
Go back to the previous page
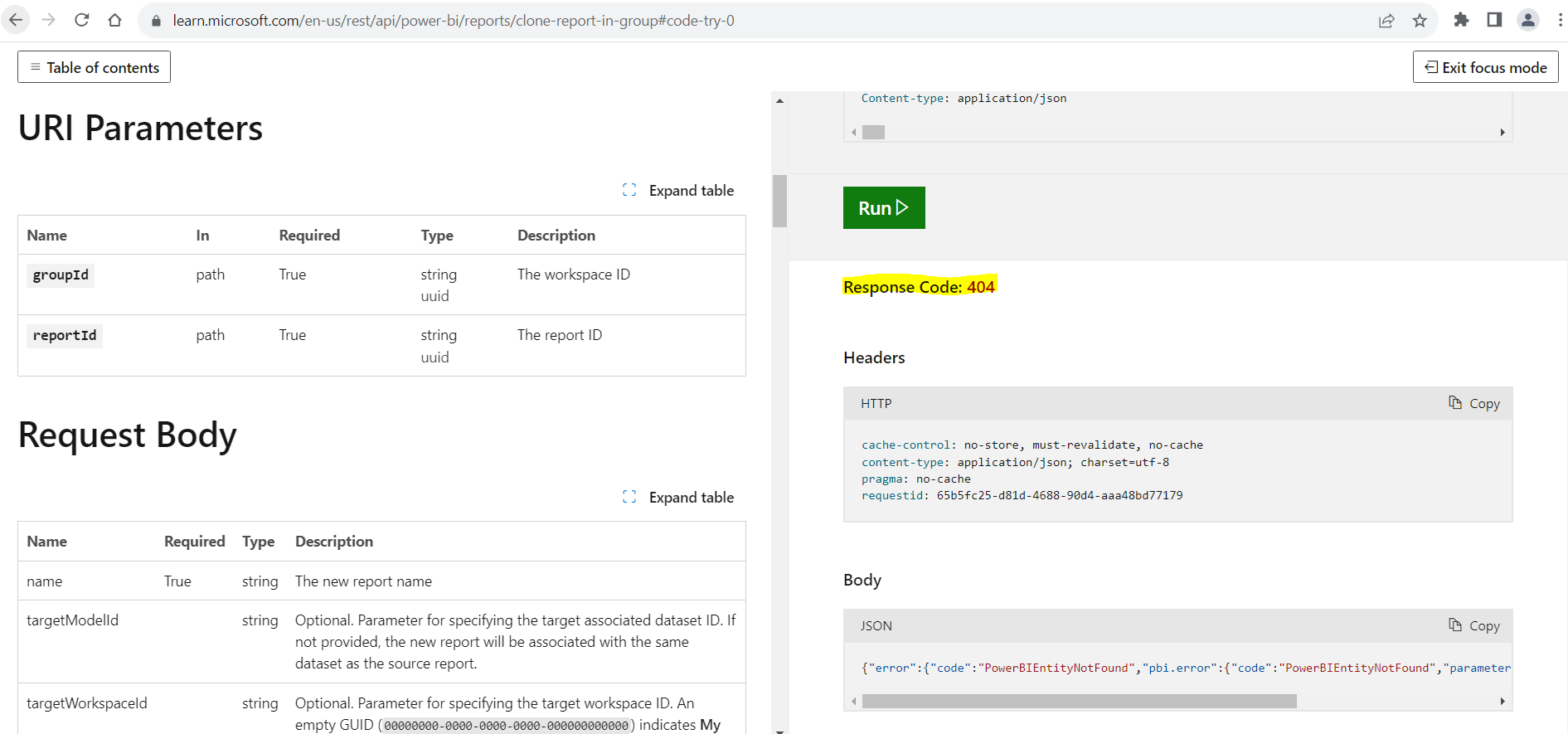click(x=16, y=20)
